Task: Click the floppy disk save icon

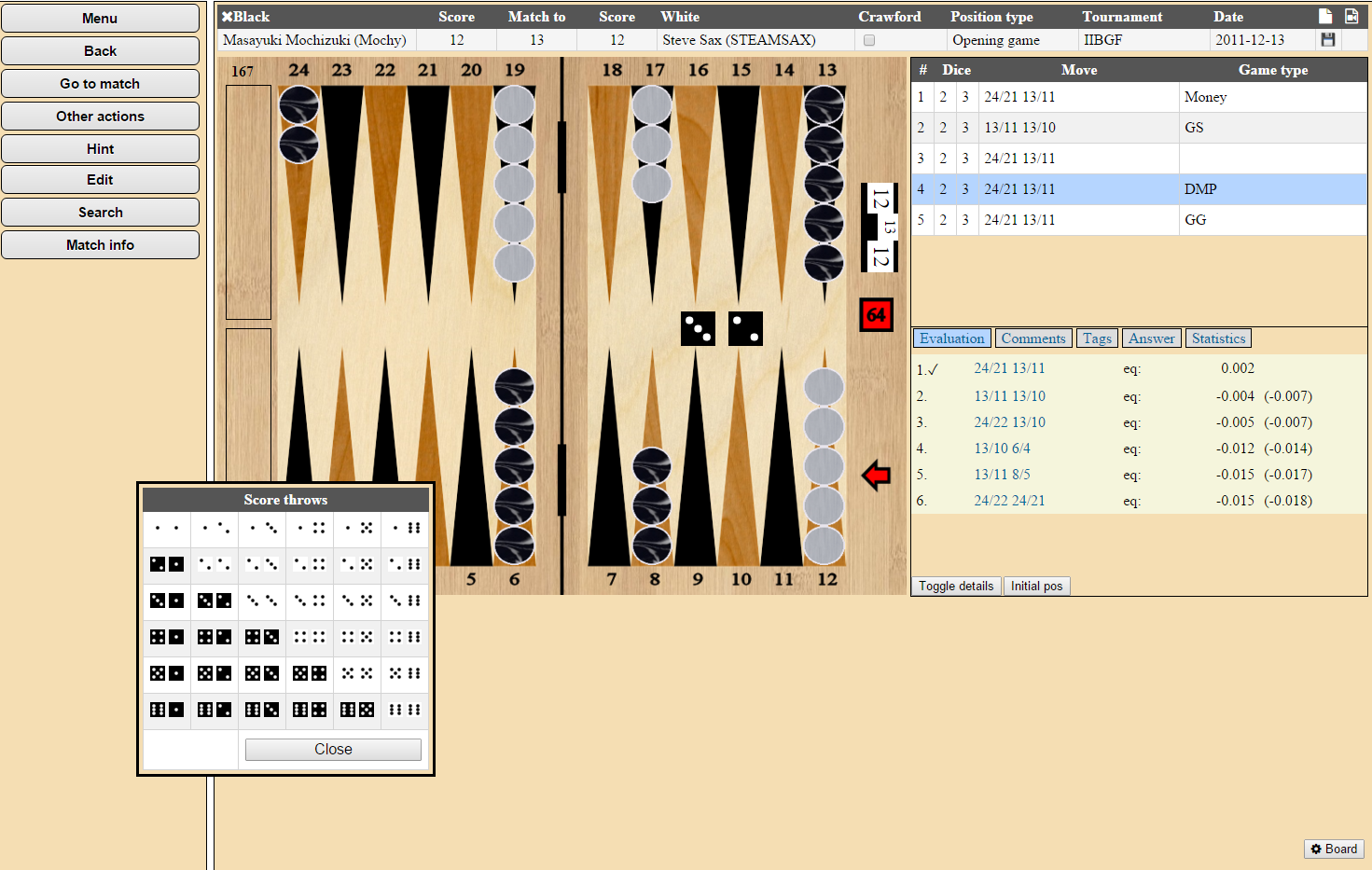Action: (x=1328, y=39)
